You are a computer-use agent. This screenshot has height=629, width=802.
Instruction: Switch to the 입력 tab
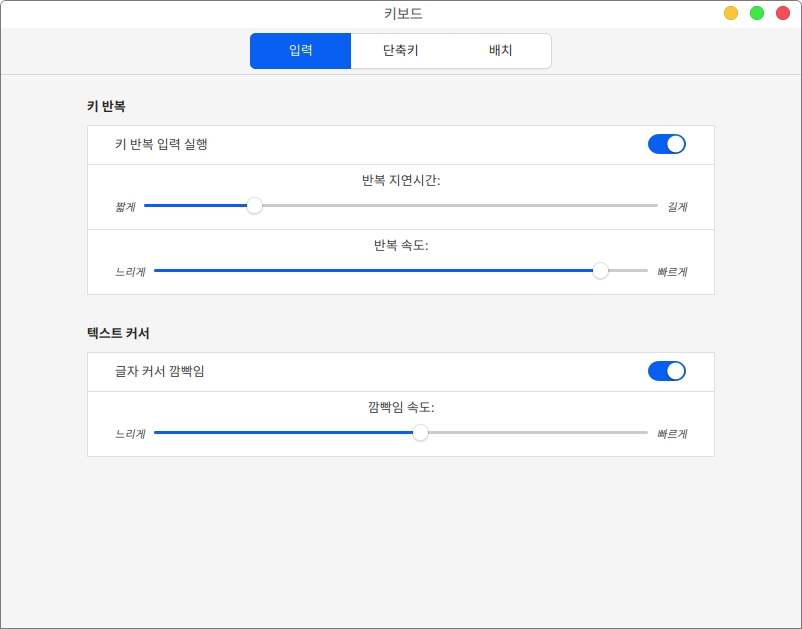(300, 51)
